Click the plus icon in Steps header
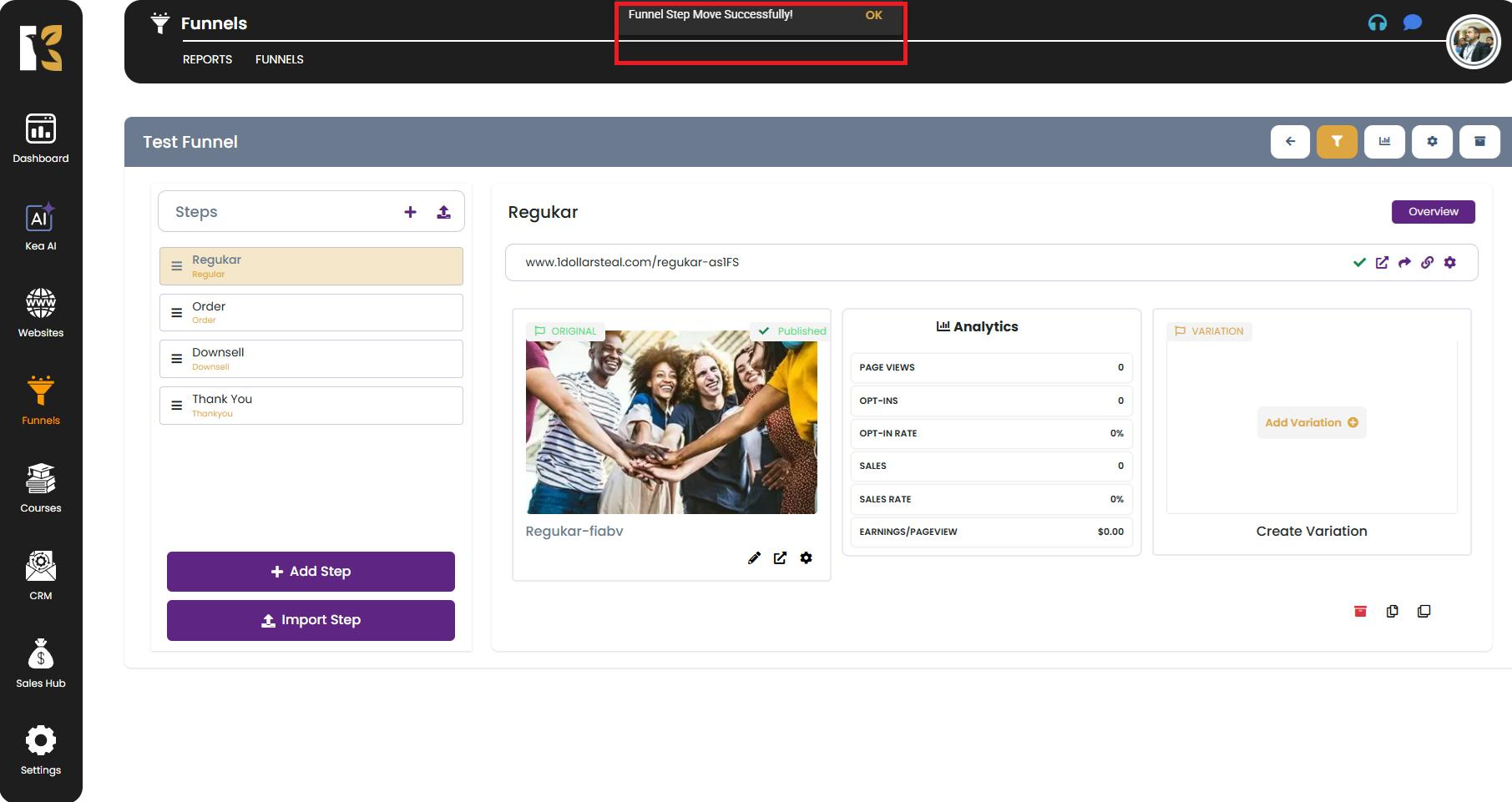Image resolution: width=1512 pixels, height=802 pixels. click(410, 212)
